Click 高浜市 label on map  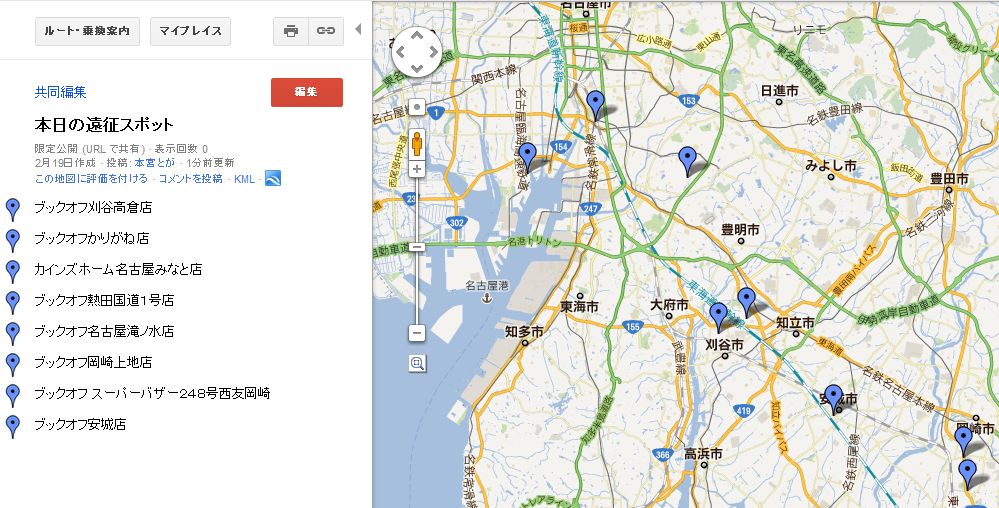click(703, 454)
